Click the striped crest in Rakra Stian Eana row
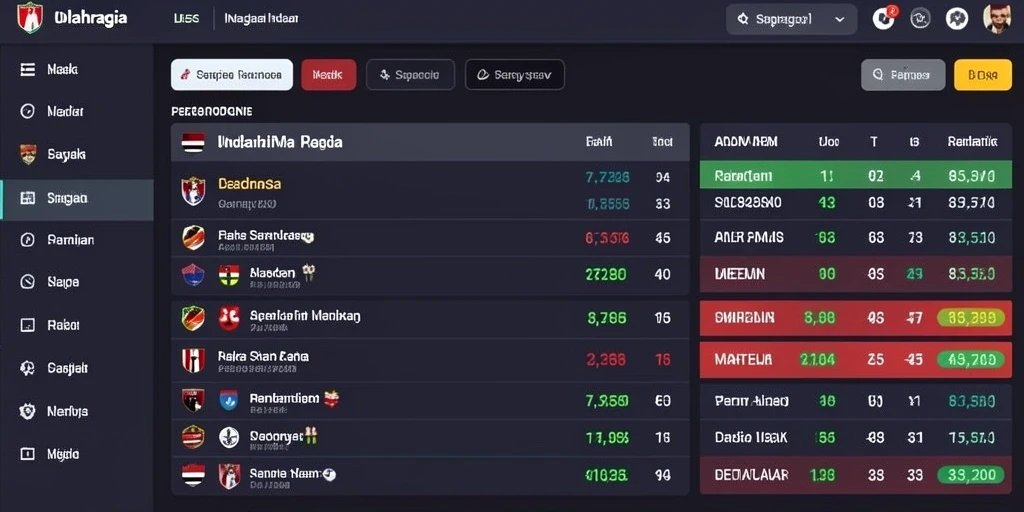The width and height of the screenshot is (1024, 512). (x=193, y=360)
